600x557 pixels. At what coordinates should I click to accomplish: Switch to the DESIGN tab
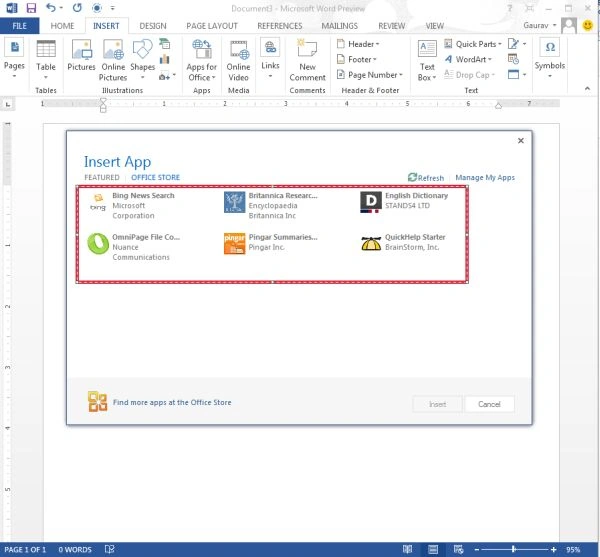click(x=153, y=26)
